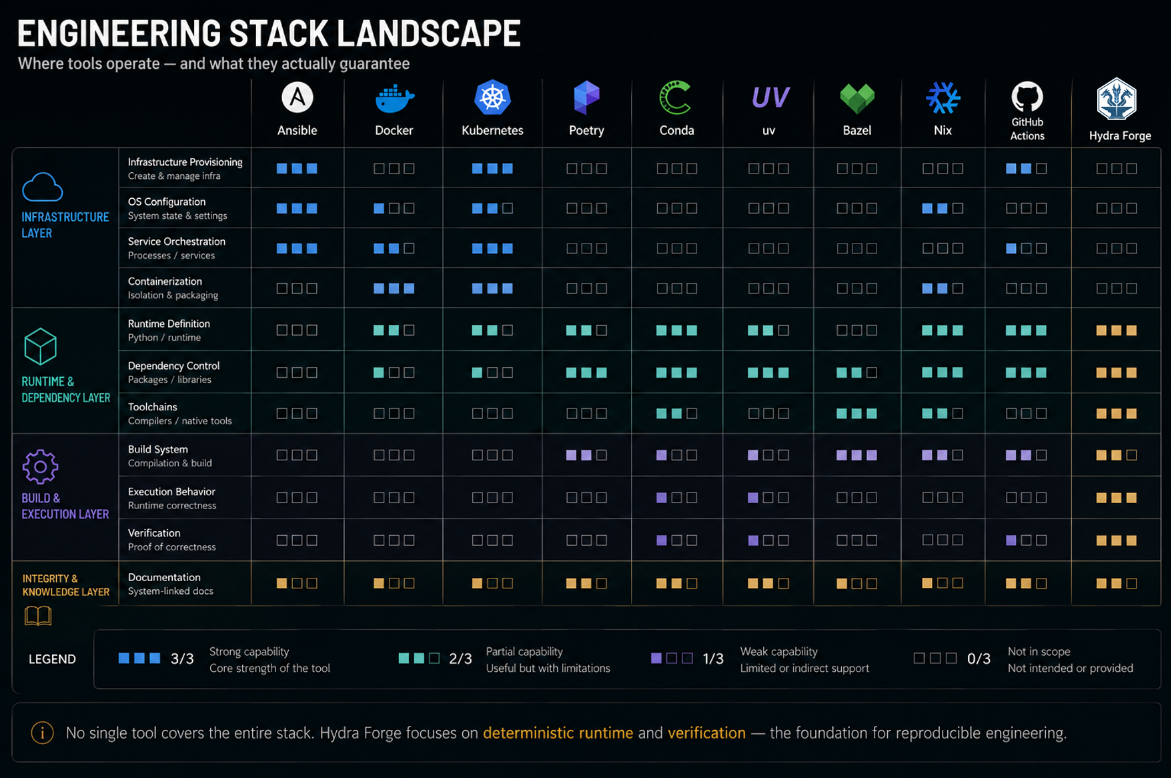Click Docker's Containerization rating squares
The height and width of the screenshot is (778, 1171).
394,288
